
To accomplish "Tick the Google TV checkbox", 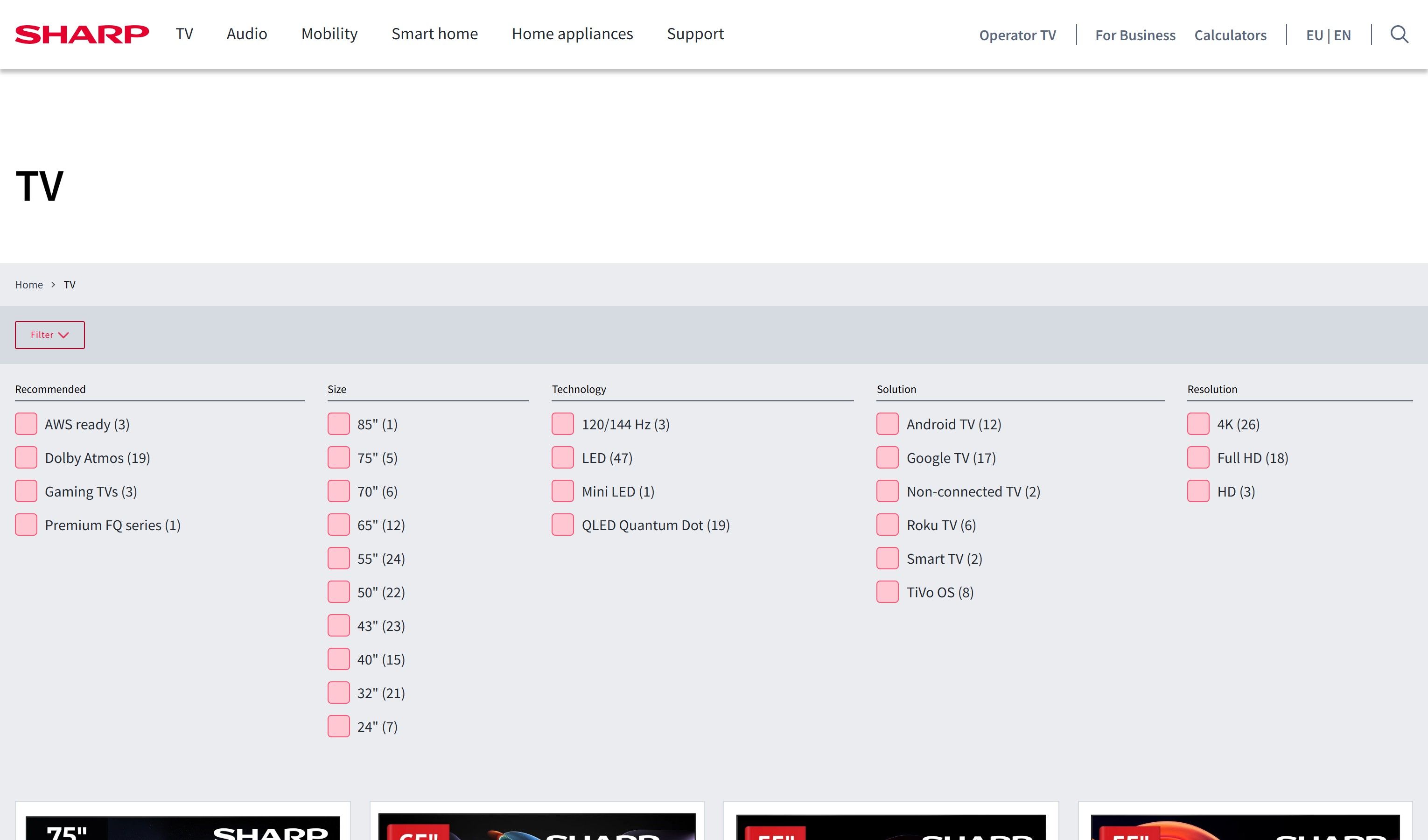I will pyautogui.click(x=888, y=458).
